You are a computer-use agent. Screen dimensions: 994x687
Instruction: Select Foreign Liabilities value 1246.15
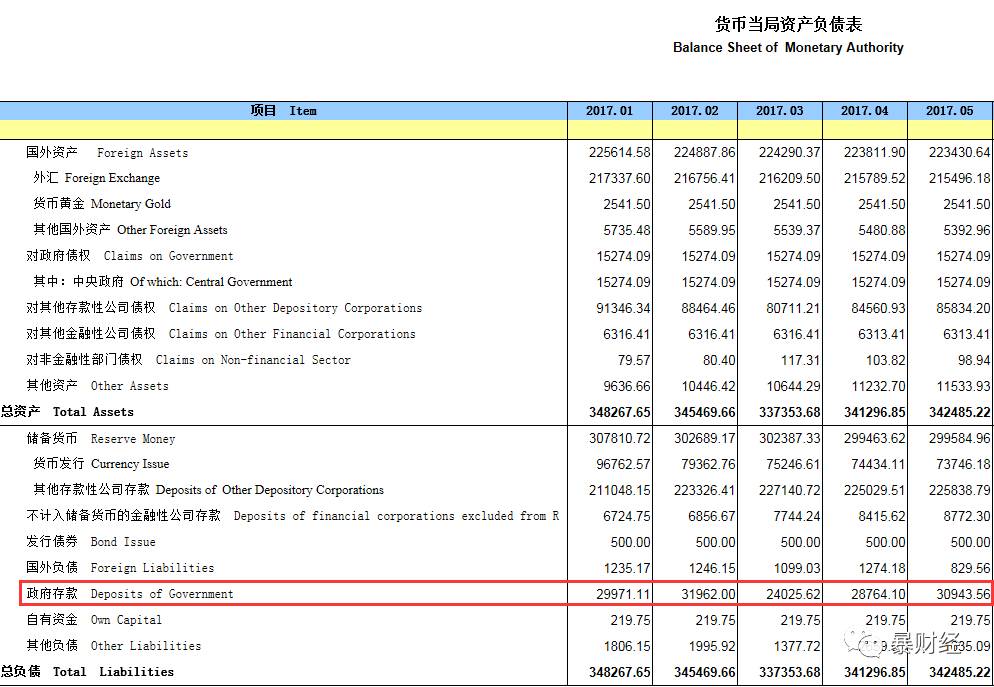point(712,568)
